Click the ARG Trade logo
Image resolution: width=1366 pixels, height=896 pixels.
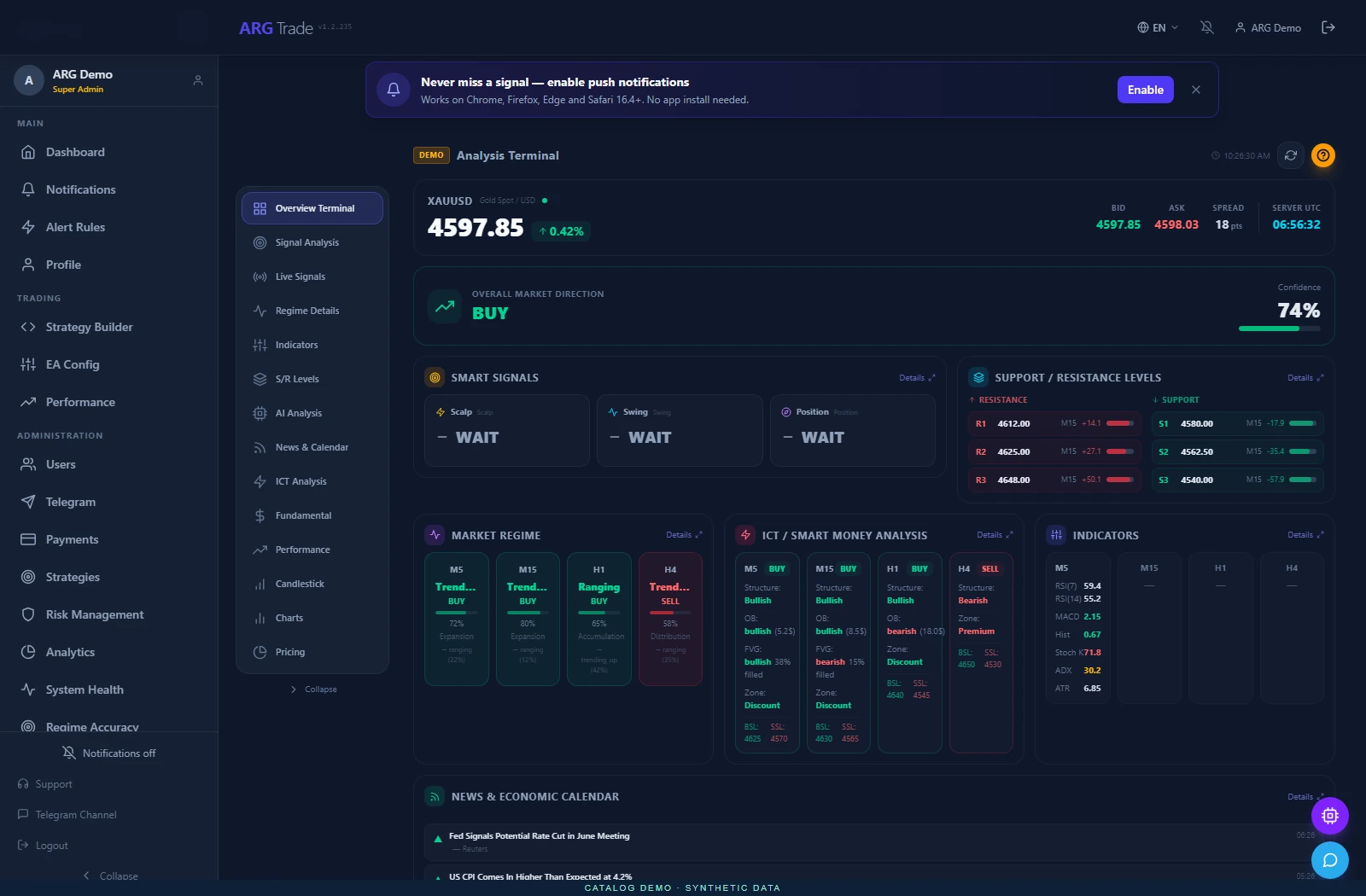pyautogui.click(x=276, y=28)
